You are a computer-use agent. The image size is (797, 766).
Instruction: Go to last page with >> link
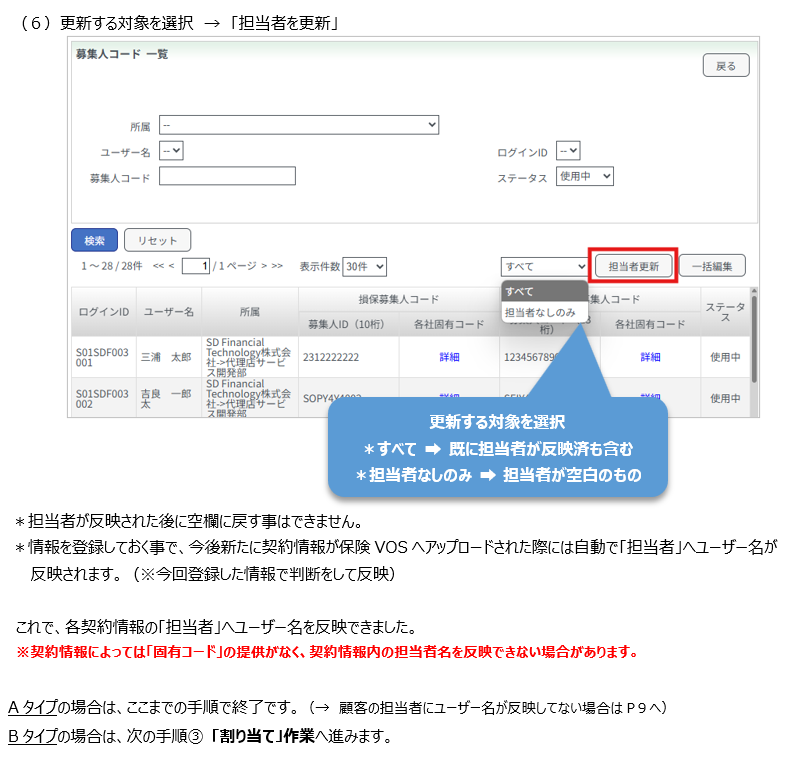[x=277, y=266]
